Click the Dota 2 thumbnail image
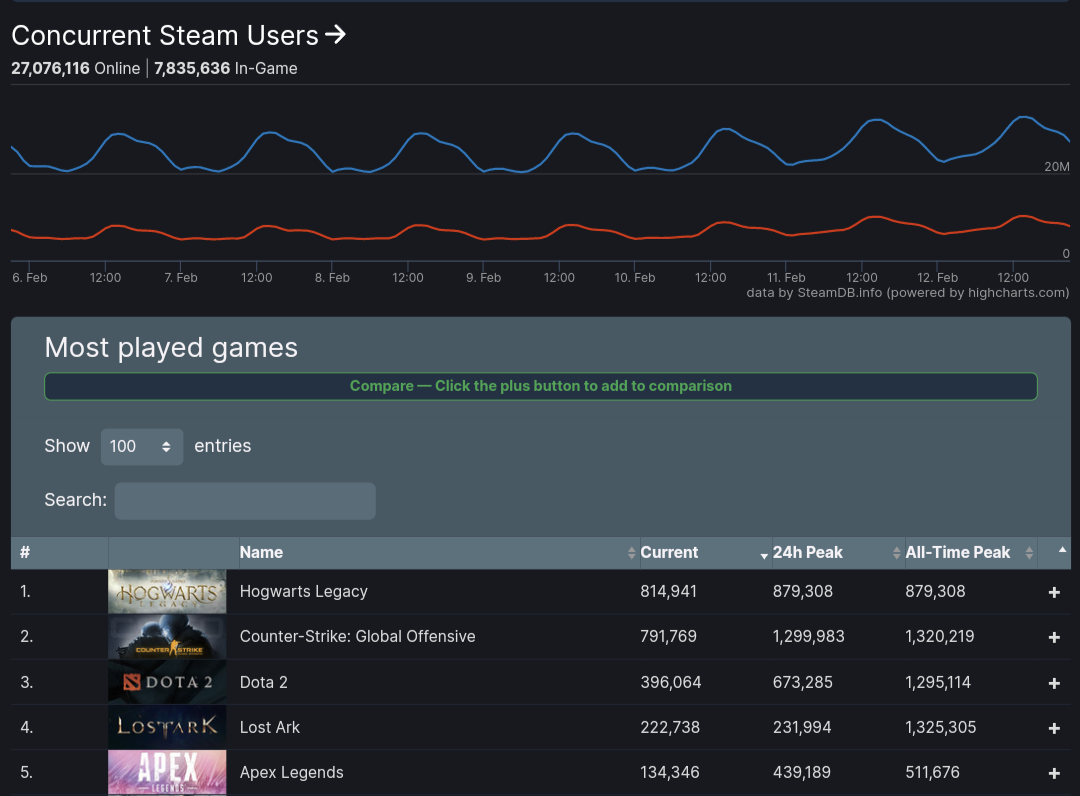Image resolution: width=1080 pixels, height=796 pixels. [167, 682]
